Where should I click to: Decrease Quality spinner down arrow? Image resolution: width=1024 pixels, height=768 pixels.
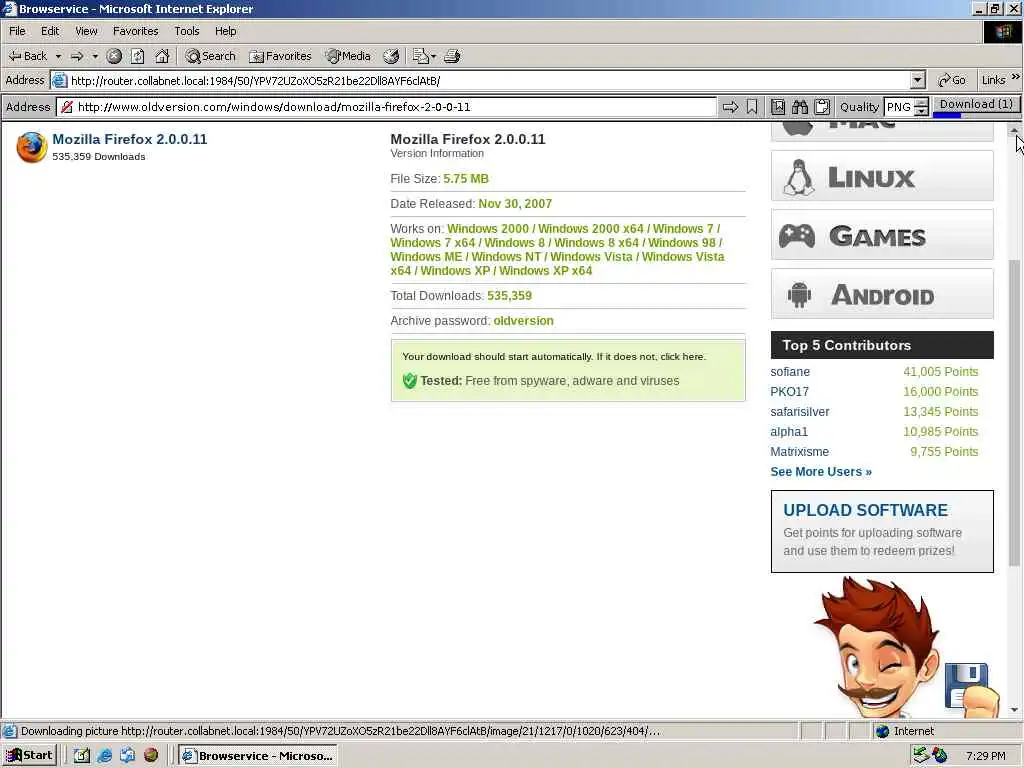tap(921, 111)
